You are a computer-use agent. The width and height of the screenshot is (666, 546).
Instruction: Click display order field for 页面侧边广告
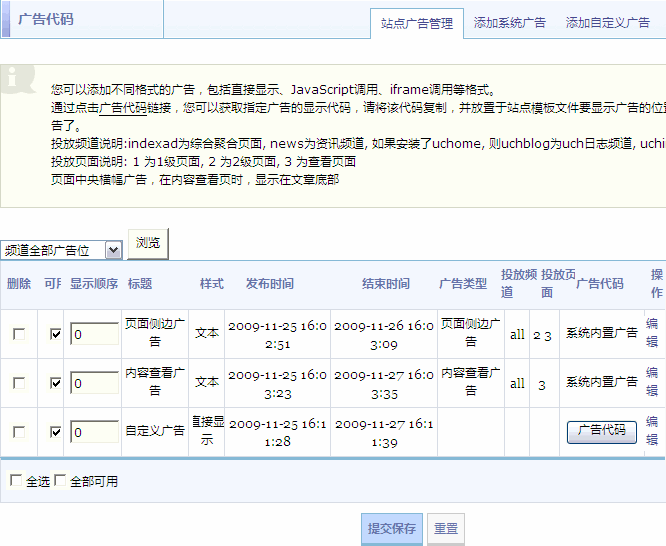pos(94,334)
